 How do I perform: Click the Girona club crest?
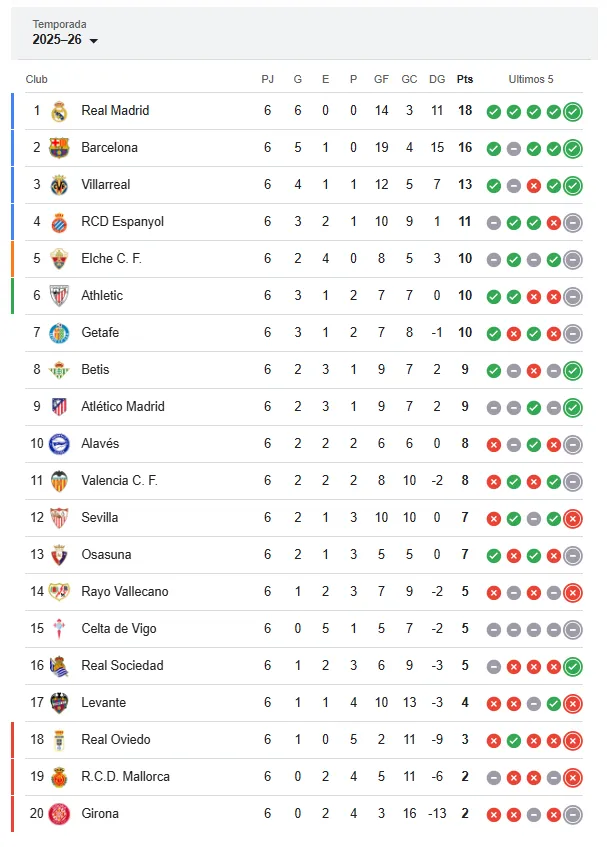(x=59, y=814)
